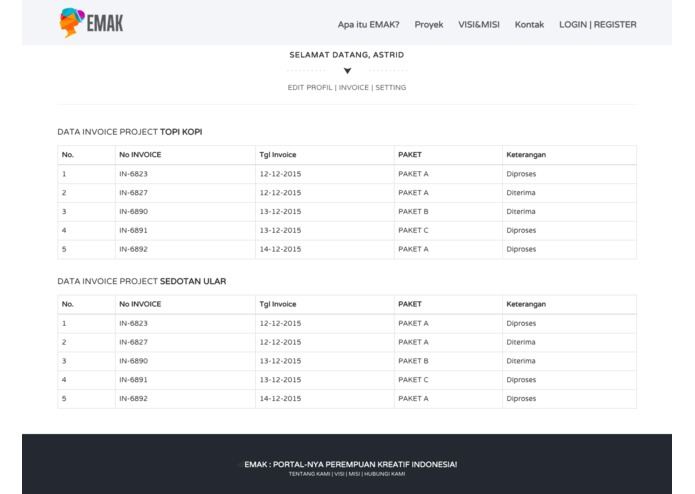Click PAKET C in the Sedotan Ular table
This screenshot has width=695, height=494.
pyautogui.click(x=413, y=380)
